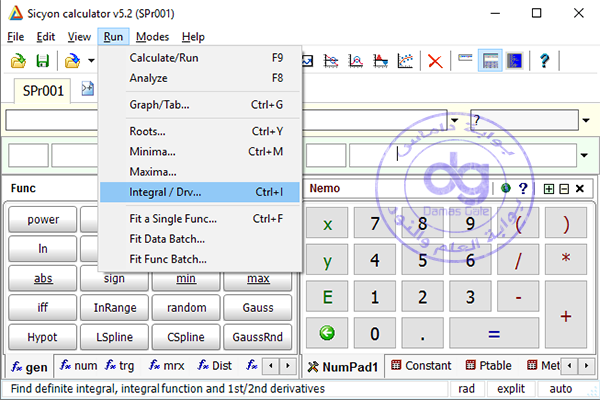Select Fit Data Batch... entry

[200, 239]
